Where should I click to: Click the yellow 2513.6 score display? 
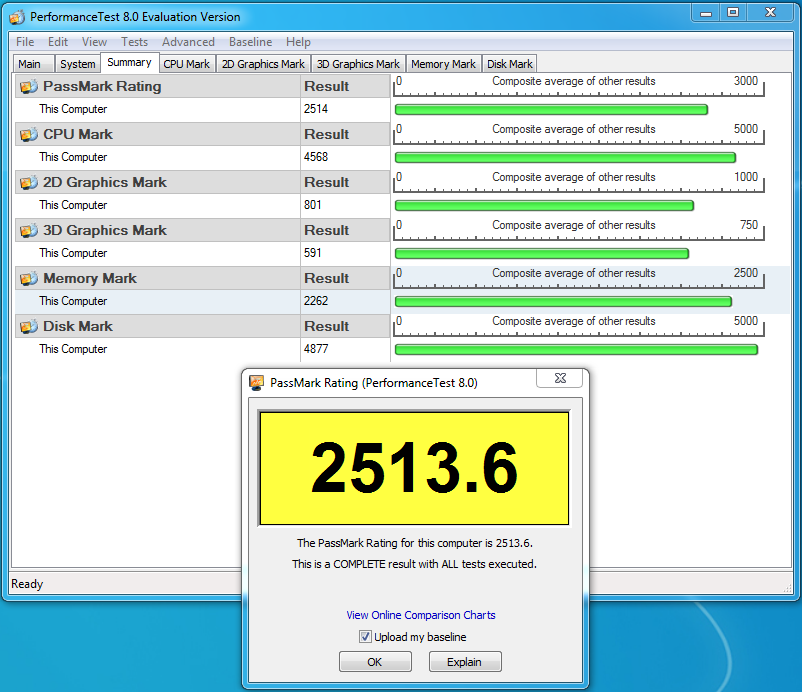[414, 468]
